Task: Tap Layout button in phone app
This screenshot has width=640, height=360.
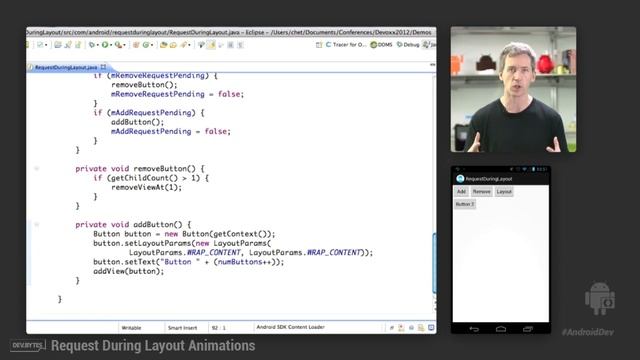Action: coord(504,191)
